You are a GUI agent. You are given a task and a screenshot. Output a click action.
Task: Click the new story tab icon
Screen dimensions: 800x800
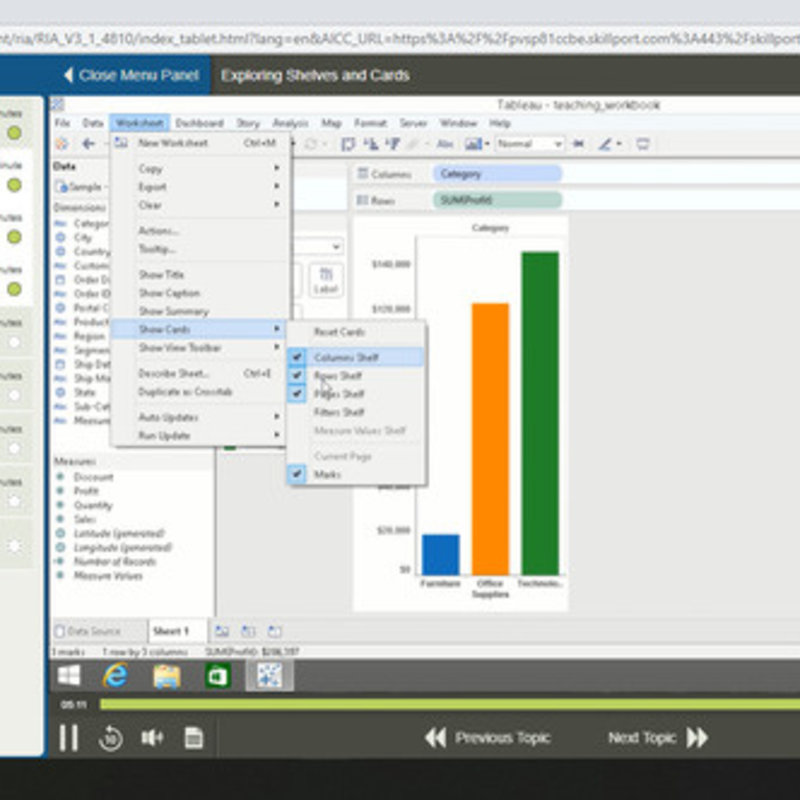pyautogui.click(x=274, y=631)
